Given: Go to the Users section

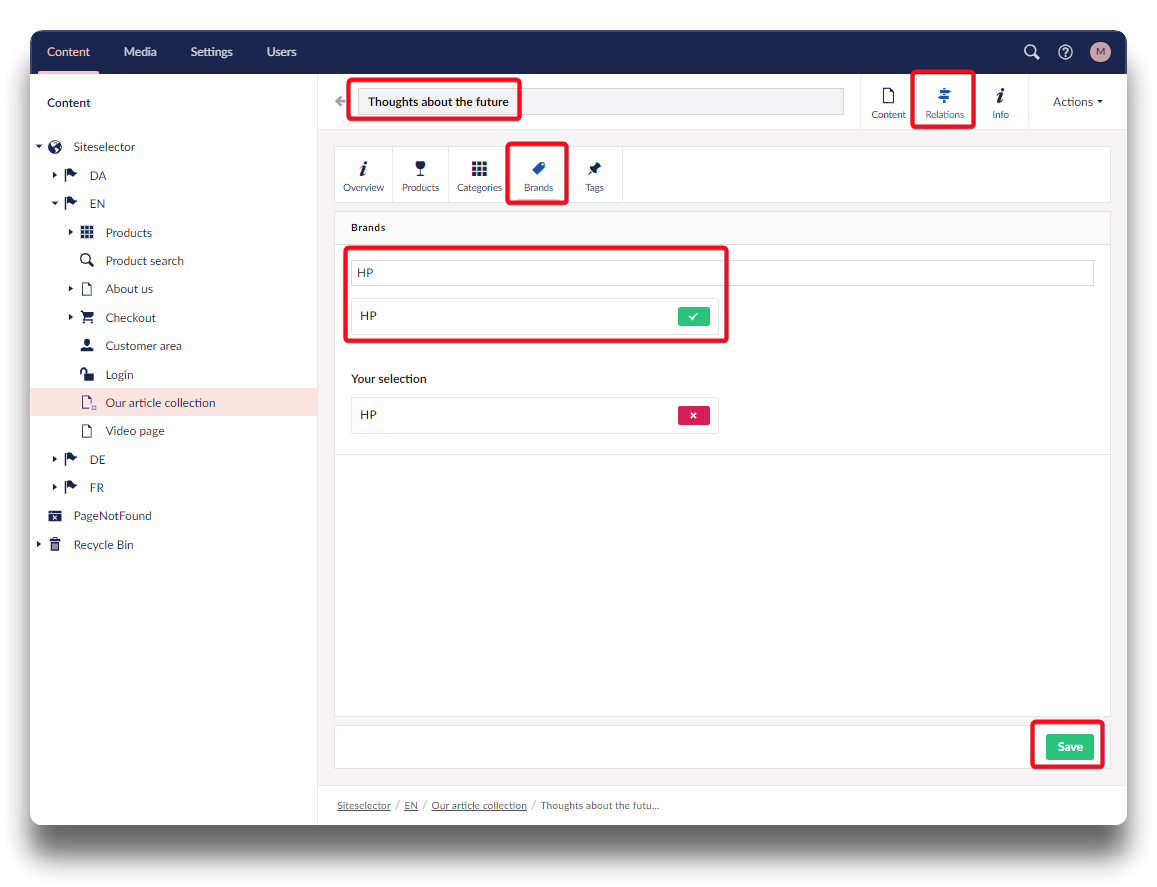Looking at the screenshot, I should pos(281,52).
